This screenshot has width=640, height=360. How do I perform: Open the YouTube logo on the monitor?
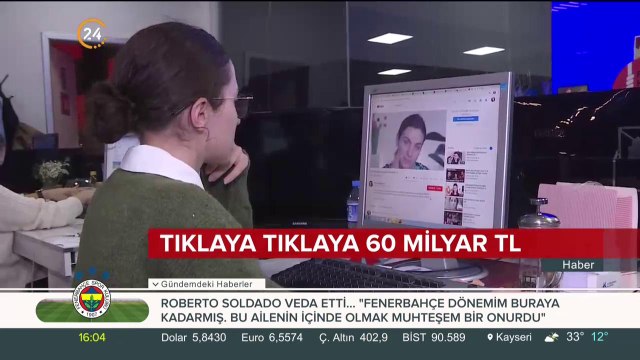coord(380,107)
